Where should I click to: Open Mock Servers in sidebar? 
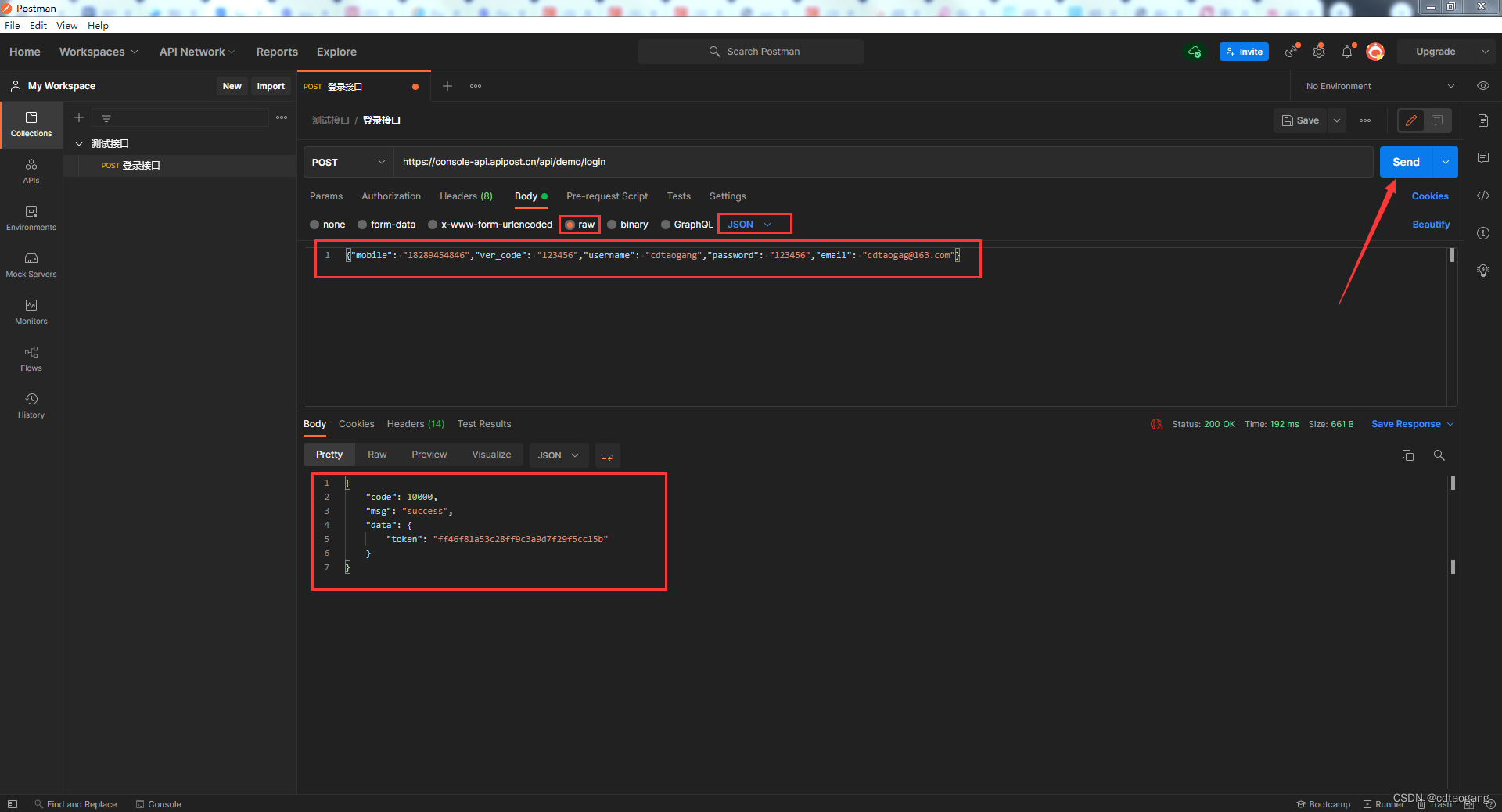[31, 265]
